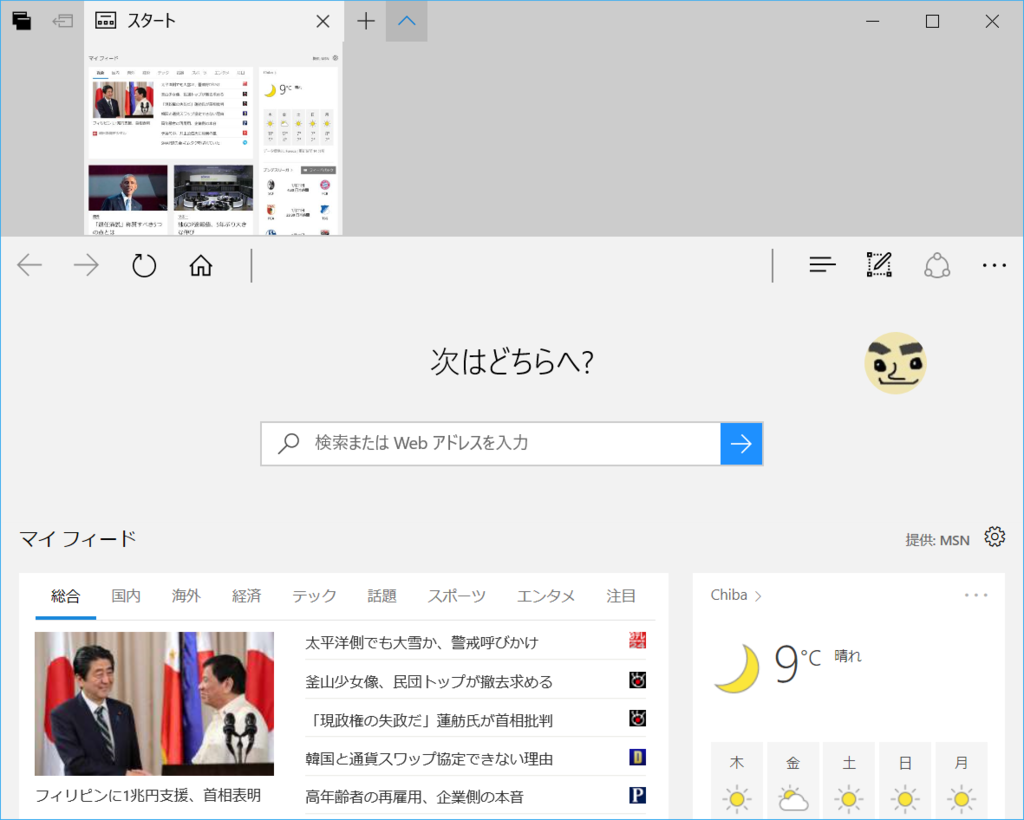Click the D source icon beside 韓国と通貨スワップ
1024x820 pixels.
point(637,757)
